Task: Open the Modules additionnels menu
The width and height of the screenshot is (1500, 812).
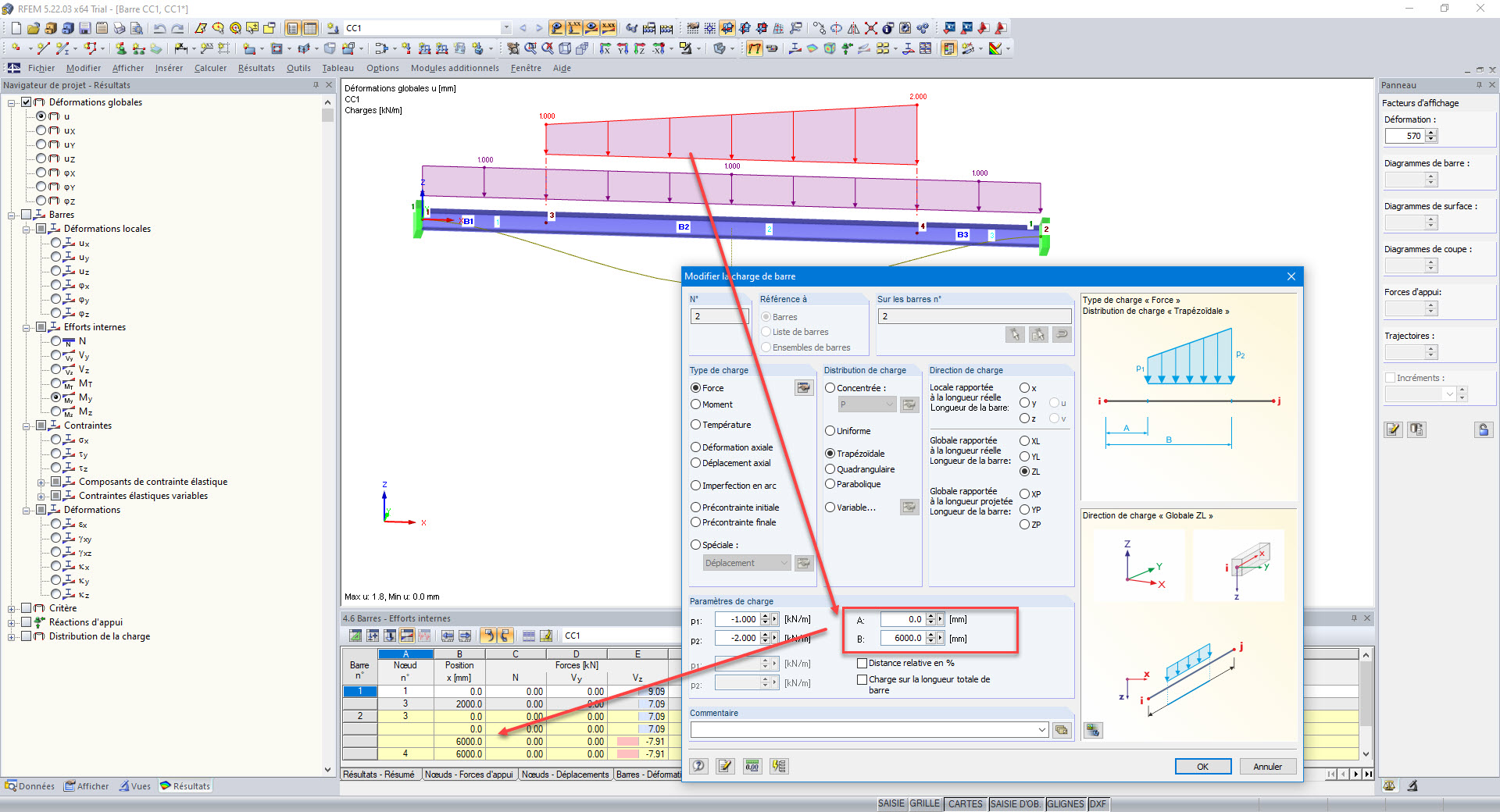Action: coord(455,68)
